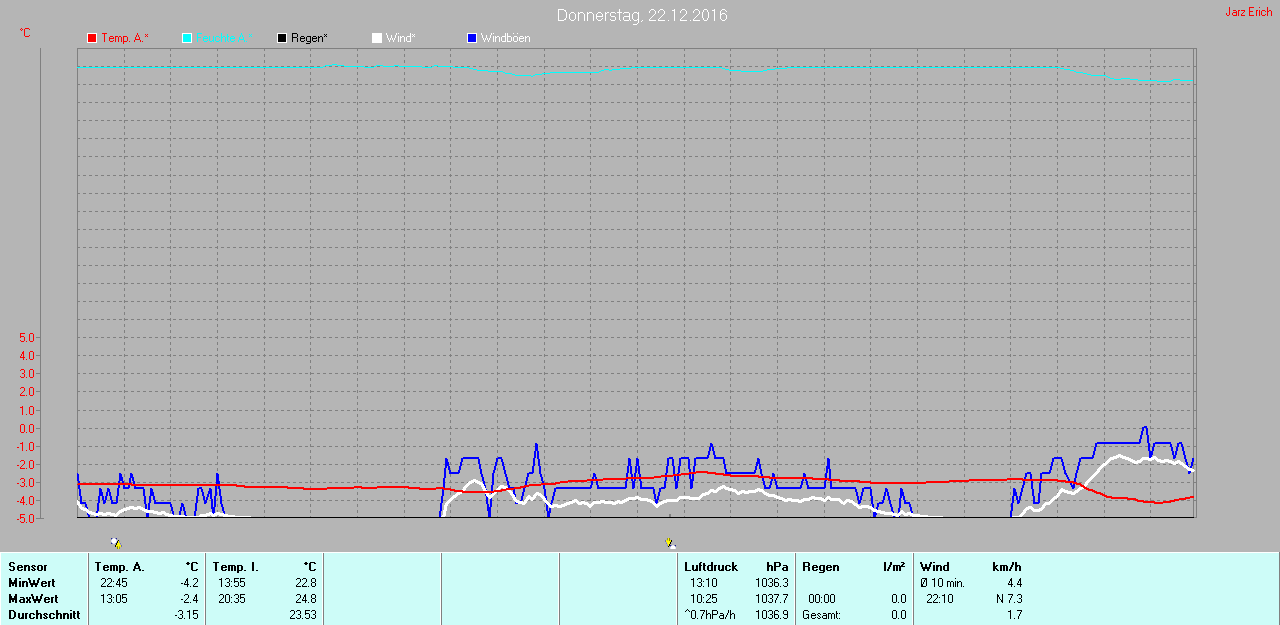
Task: Click the black Regen* legend swatch
Action: [x=282, y=38]
